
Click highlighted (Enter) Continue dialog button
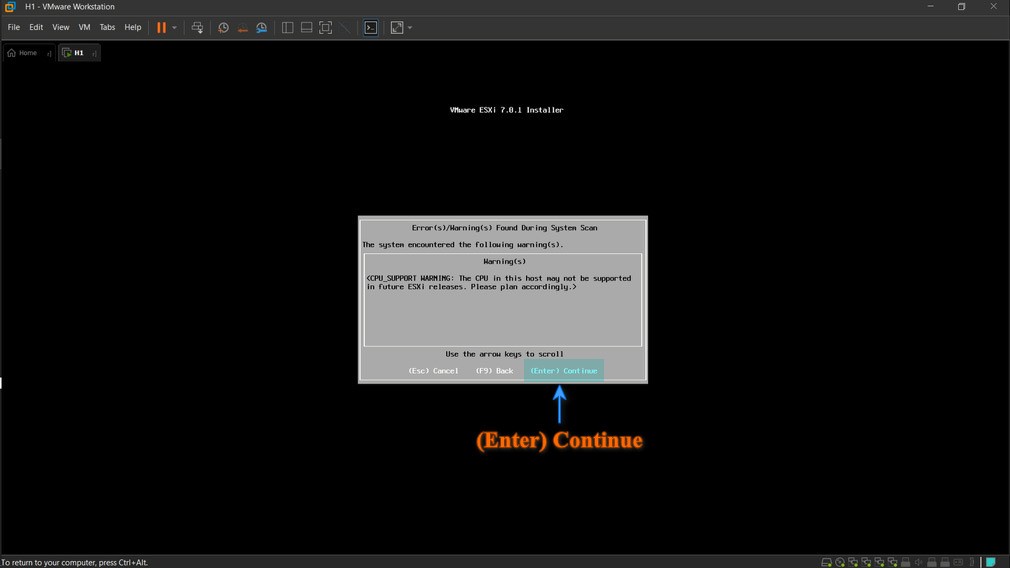[564, 371]
